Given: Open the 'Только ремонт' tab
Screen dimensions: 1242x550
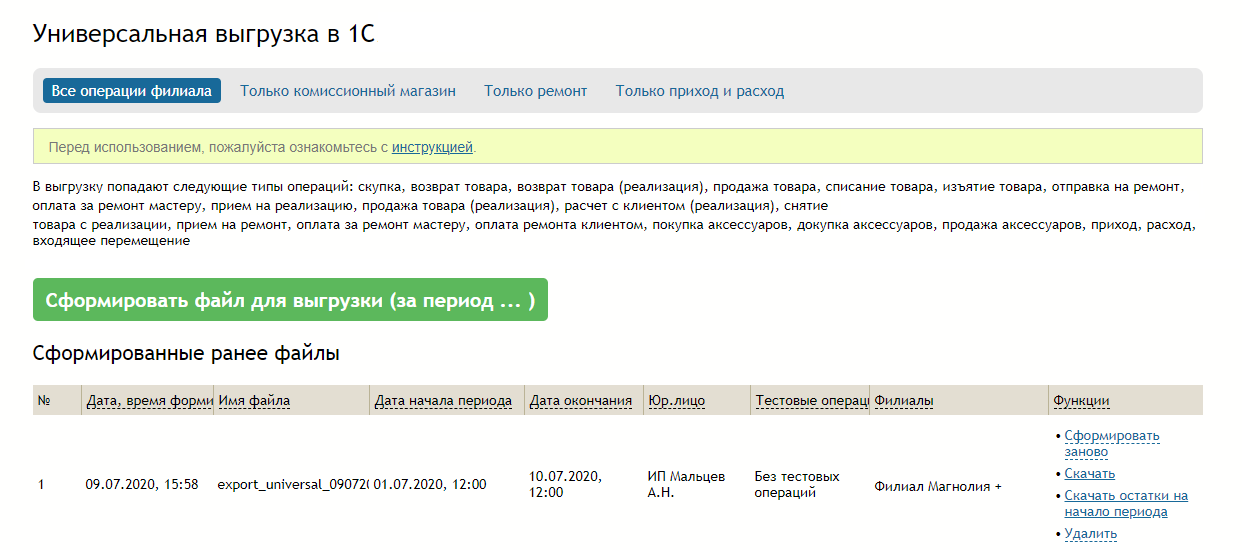Looking at the screenshot, I should (x=536, y=91).
